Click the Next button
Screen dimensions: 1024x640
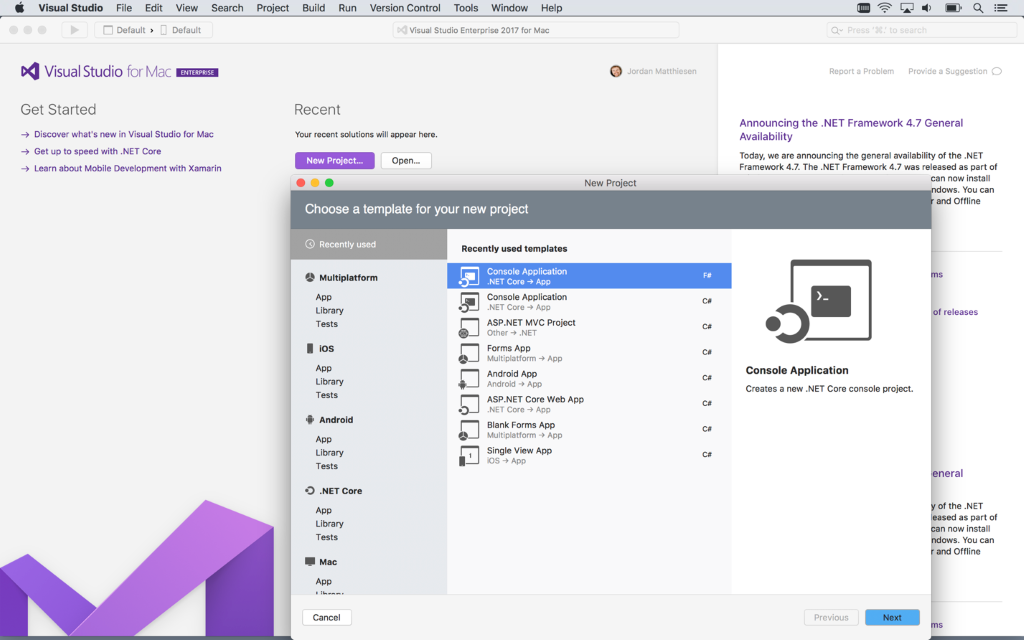[892, 618]
